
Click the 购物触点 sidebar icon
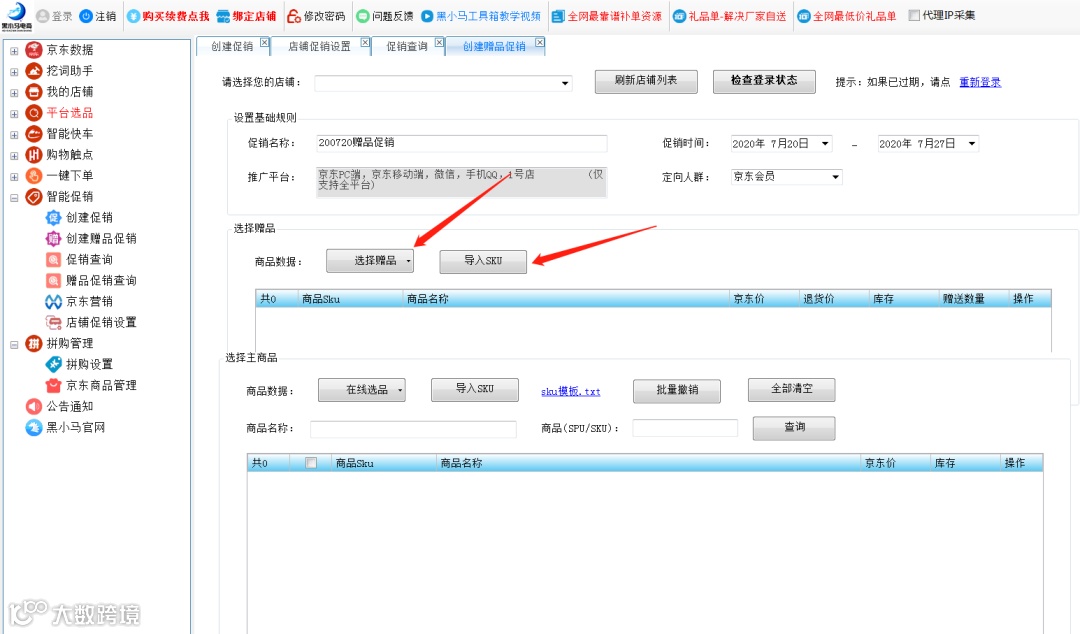click(34, 154)
